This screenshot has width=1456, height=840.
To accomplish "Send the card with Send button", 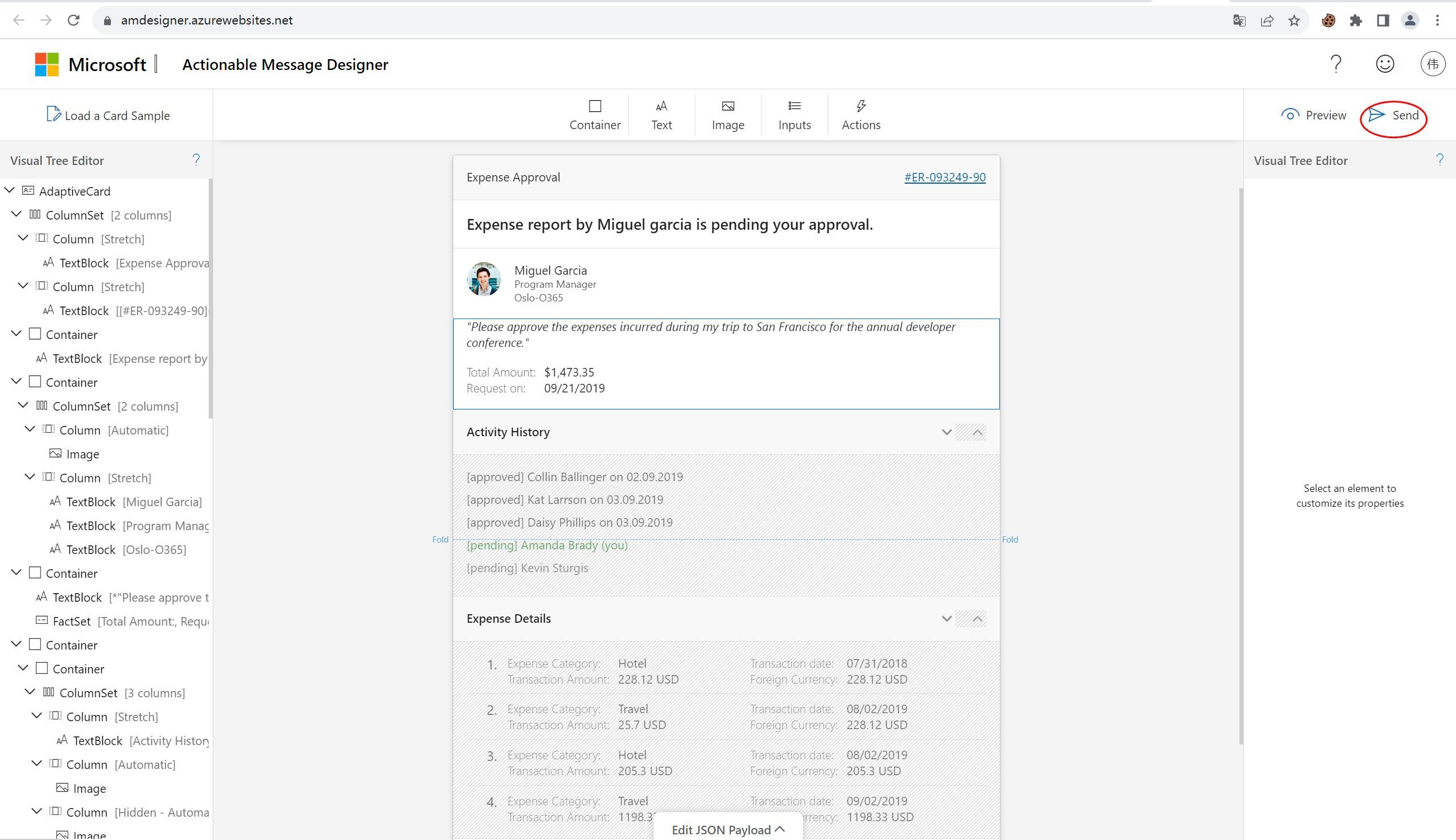I will tap(1393, 115).
